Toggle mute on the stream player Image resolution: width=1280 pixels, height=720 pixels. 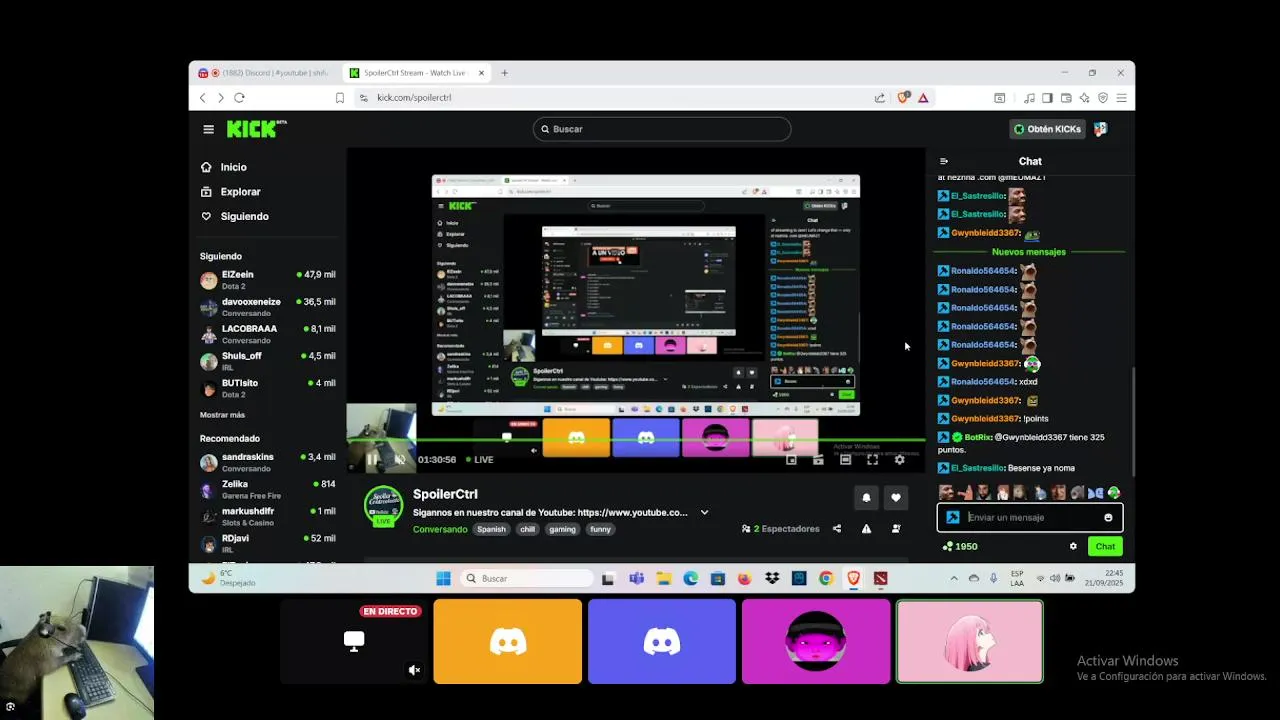[x=399, y=460]
